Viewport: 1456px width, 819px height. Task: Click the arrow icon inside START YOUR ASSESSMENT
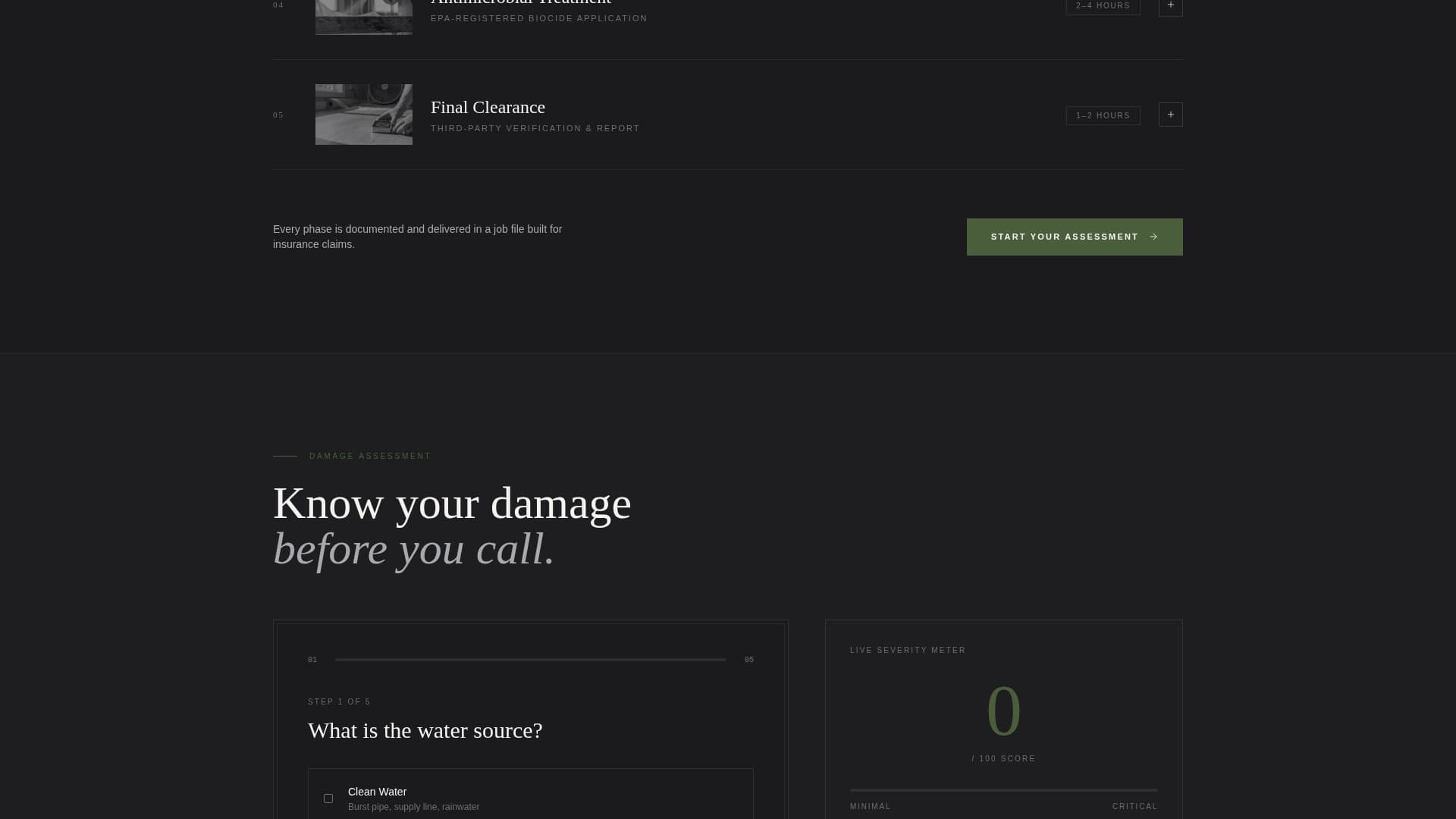[x=1154, y=237]
